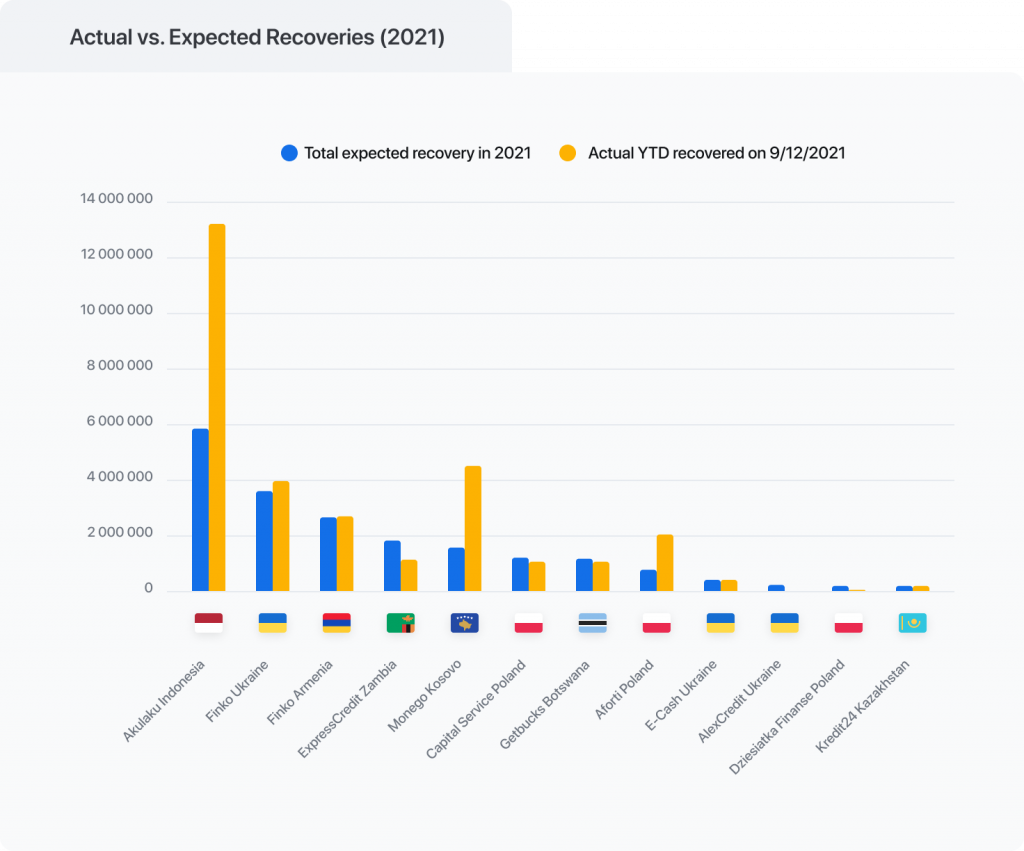Select the 'Aforti Poland' axis label
Screen dimensions: 1024x851
click(624, 689)
